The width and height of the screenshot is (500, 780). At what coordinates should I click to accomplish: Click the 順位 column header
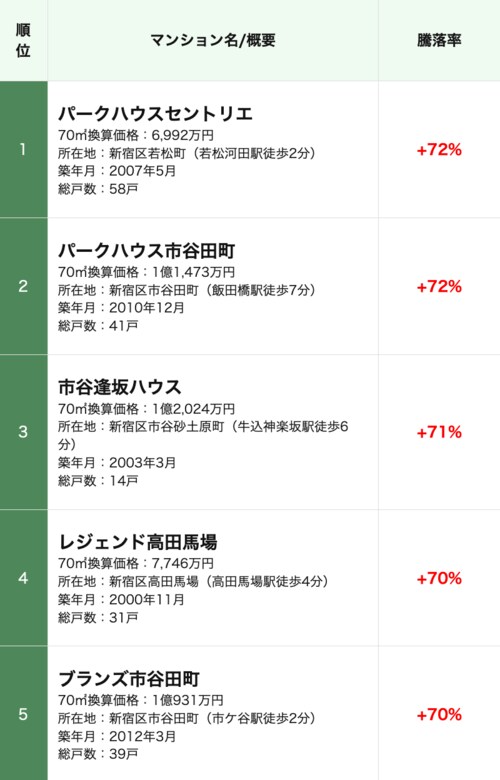point(23,40)
